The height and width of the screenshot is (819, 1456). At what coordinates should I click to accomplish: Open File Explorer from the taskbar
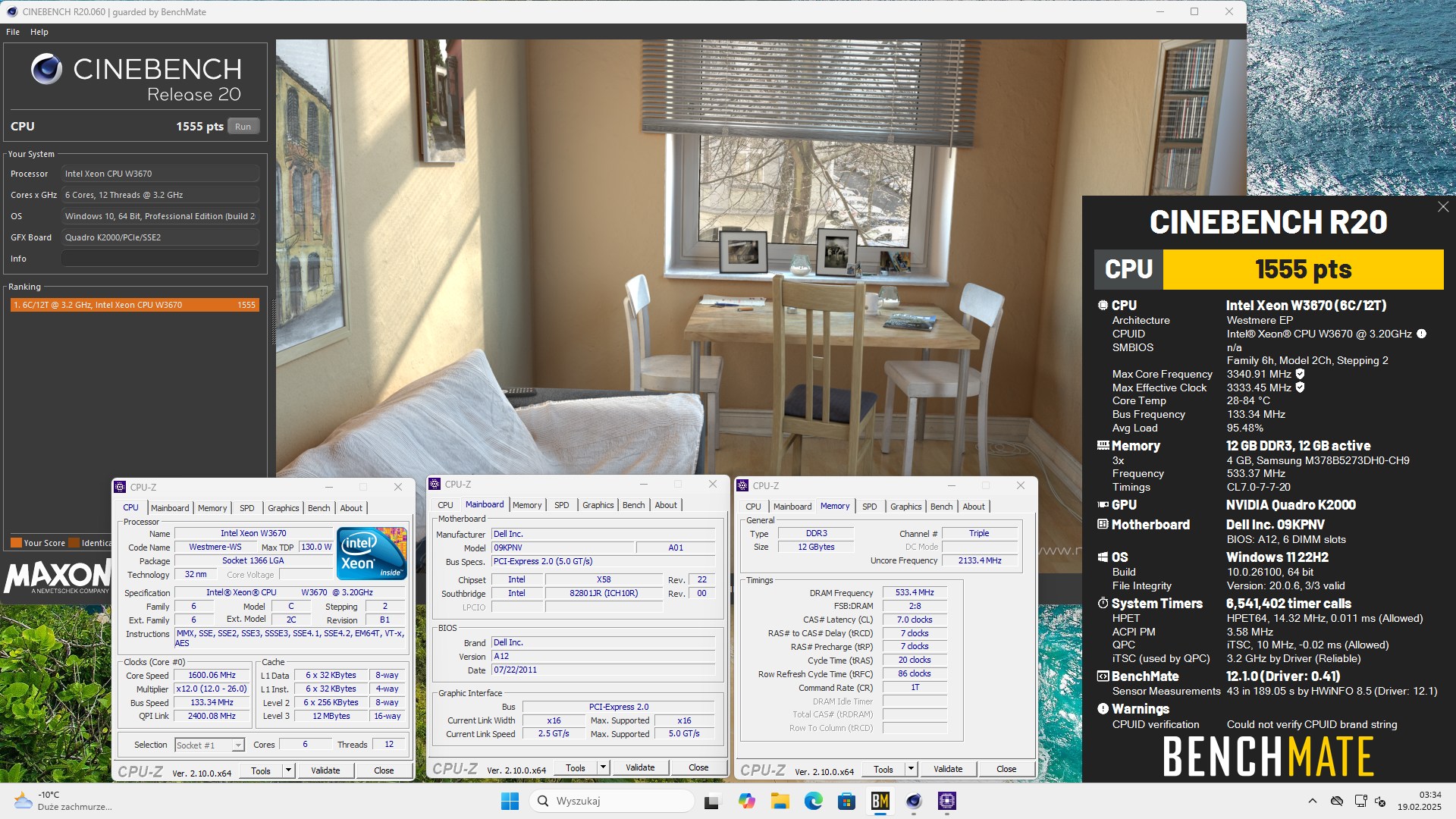pos(780,801)
